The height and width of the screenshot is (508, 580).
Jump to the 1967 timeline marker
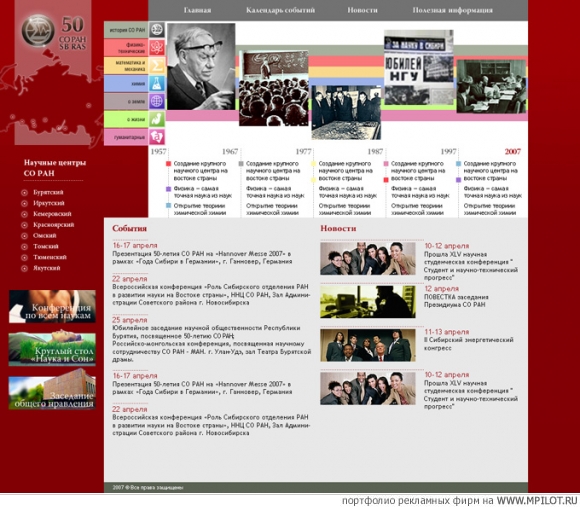pos(230,152)
